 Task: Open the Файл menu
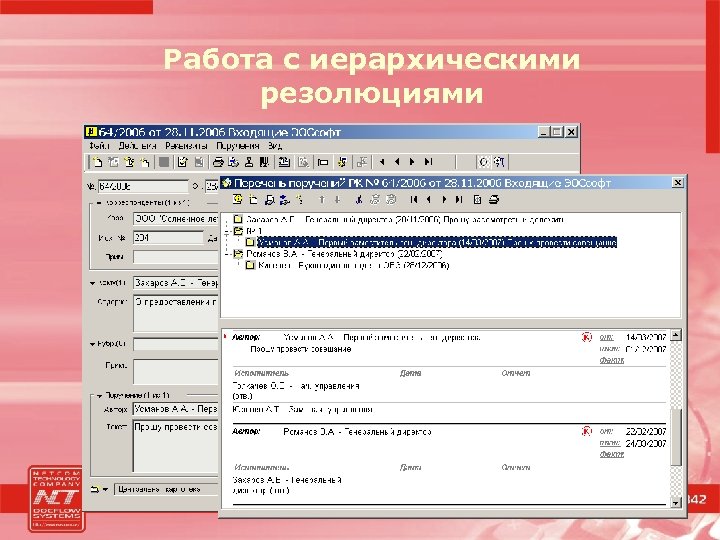(99, 146)
